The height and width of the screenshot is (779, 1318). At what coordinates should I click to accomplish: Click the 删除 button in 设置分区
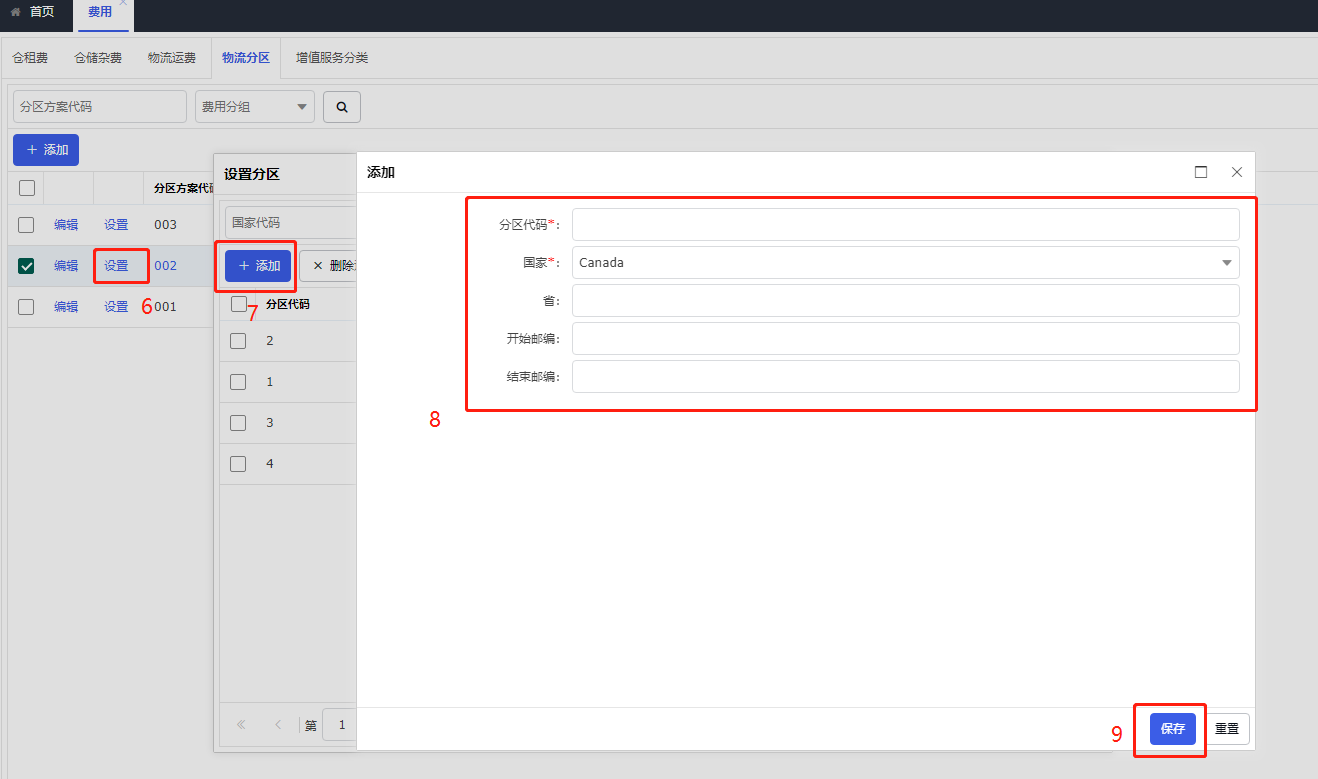click(x=330, y=266)
